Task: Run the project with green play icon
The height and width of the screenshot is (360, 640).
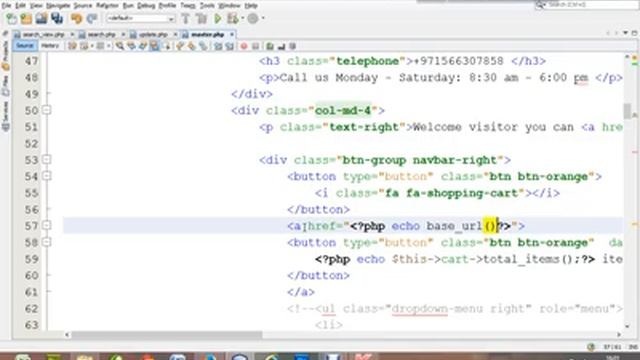Action: click(218, 18)
